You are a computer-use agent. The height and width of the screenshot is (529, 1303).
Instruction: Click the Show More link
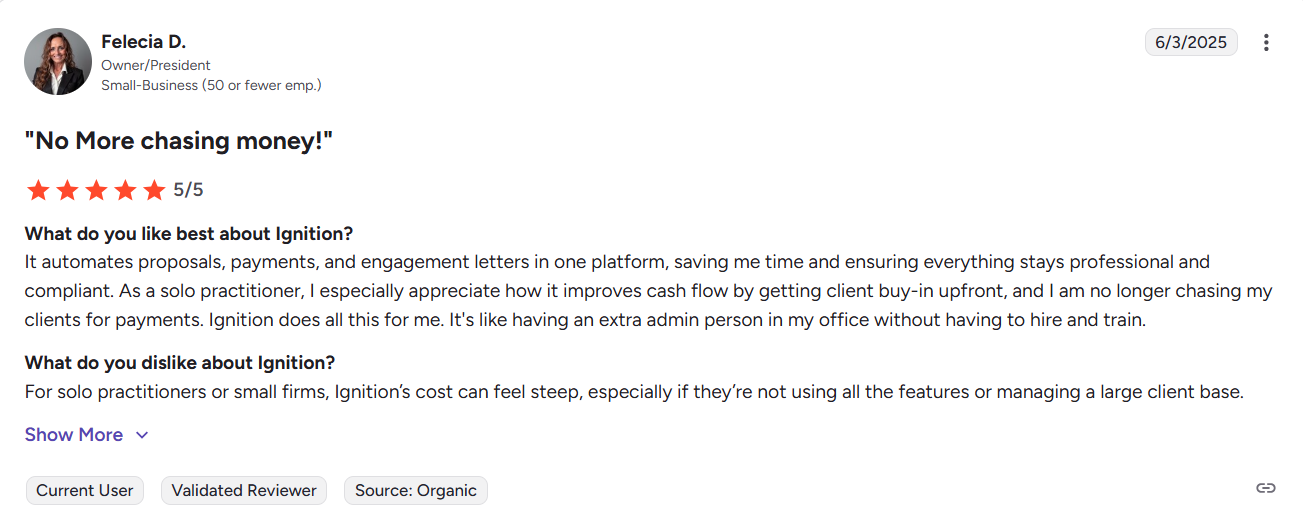tap(74, 435)
